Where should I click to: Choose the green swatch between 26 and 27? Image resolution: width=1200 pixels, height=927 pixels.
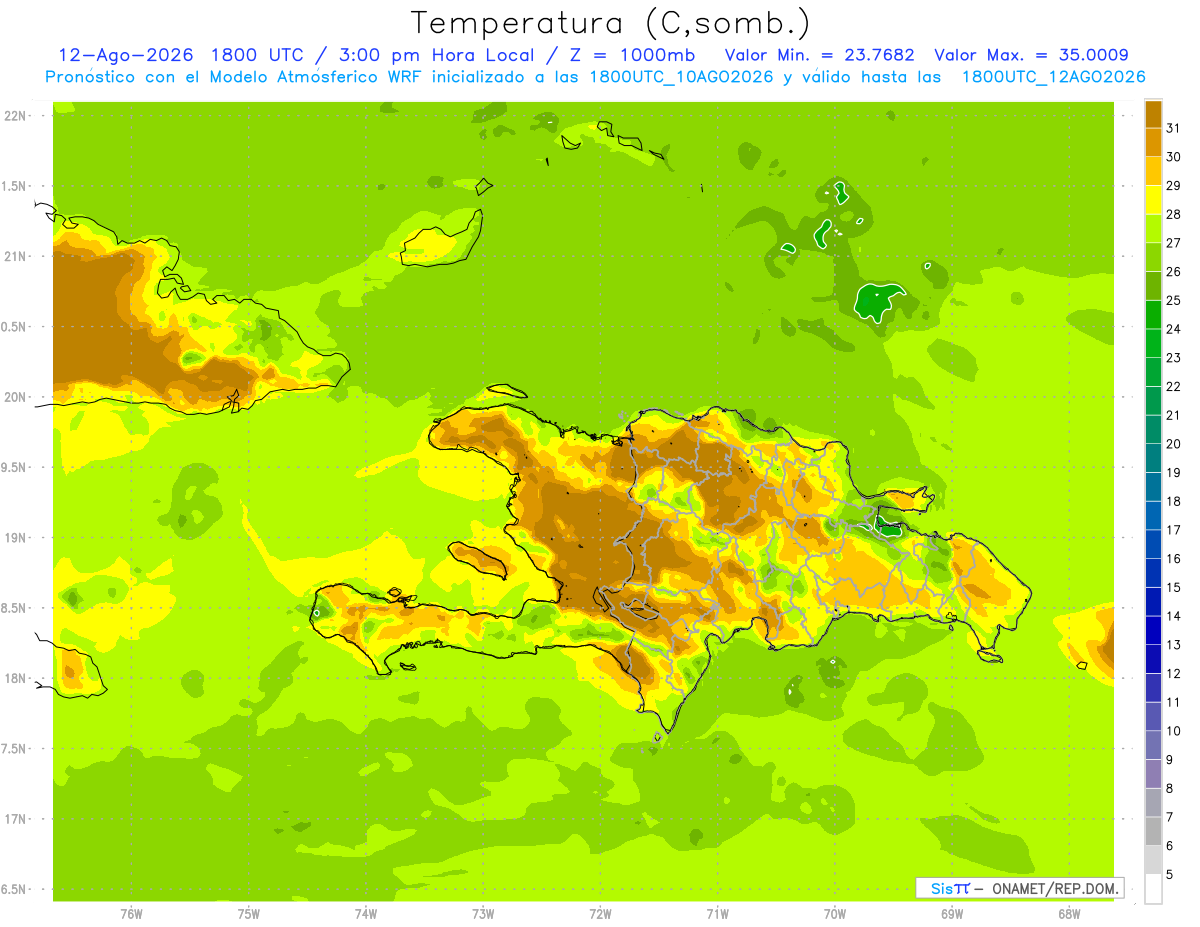pyautogui.click(x=1153, y=257)
